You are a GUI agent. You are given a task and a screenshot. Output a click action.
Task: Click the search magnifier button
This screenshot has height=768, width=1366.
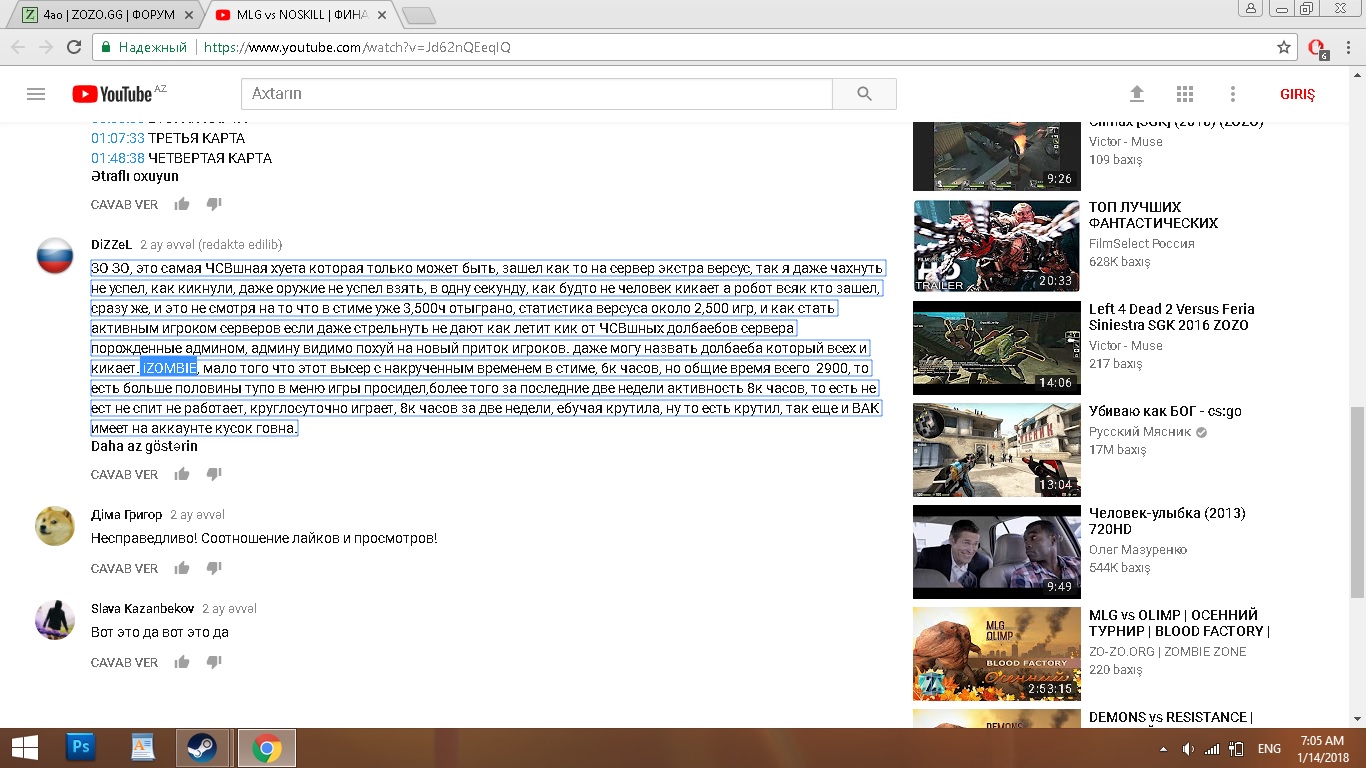tap(864, 94)
